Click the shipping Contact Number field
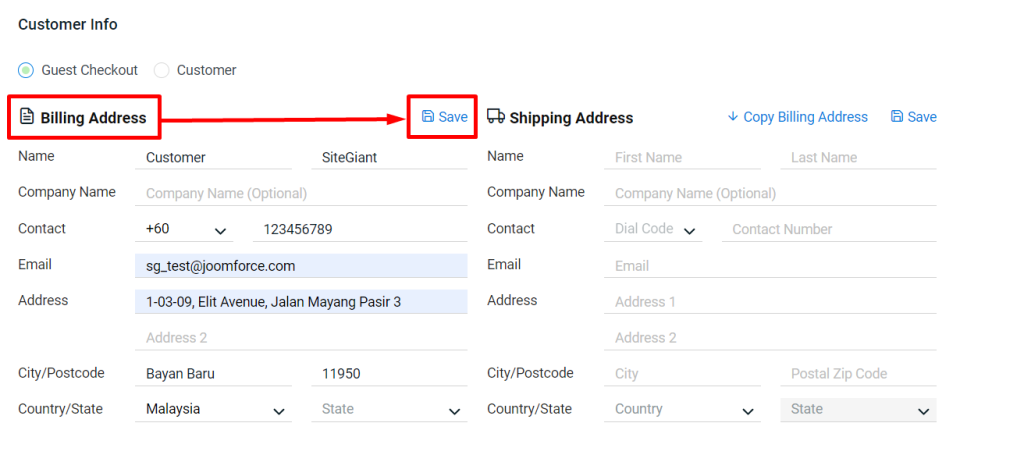The image size is (1024, 462). point(828,229)
